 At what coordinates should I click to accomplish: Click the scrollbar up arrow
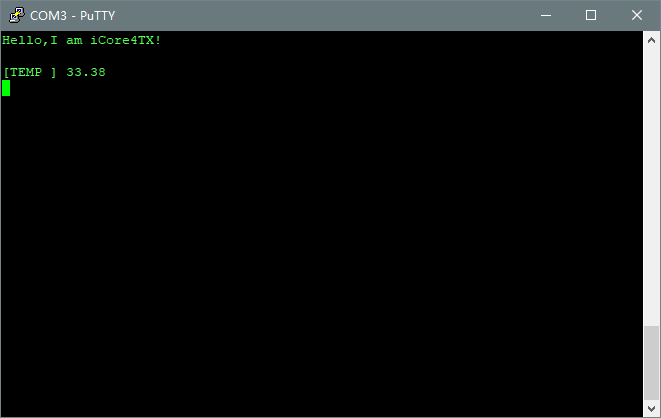651,40
